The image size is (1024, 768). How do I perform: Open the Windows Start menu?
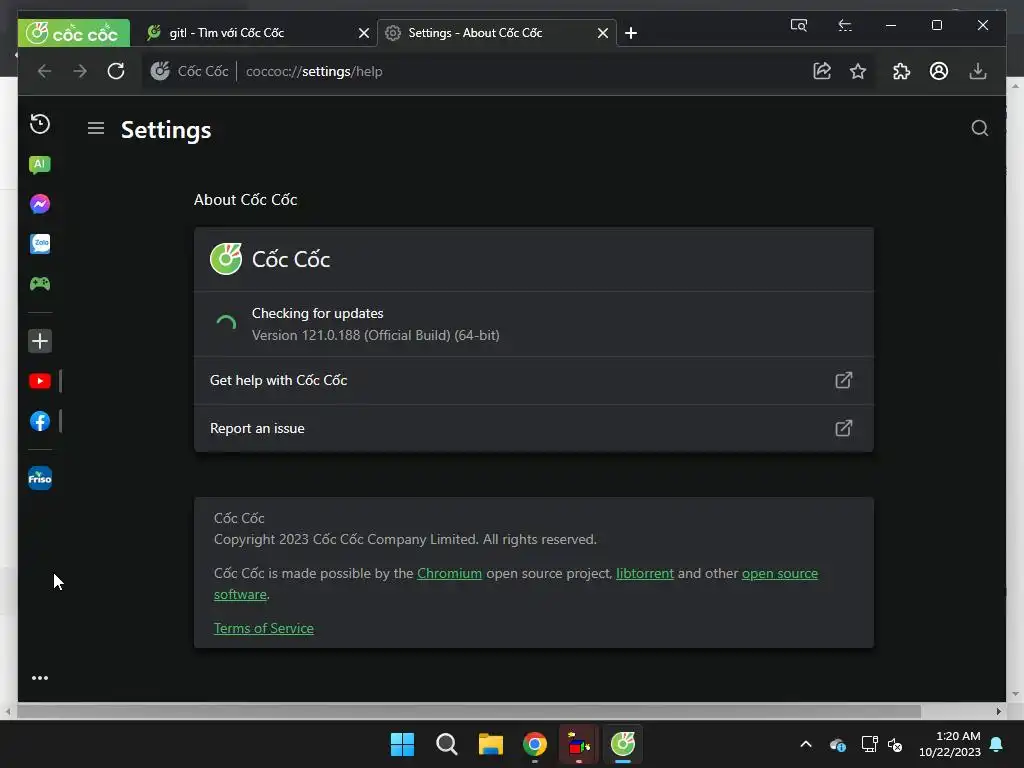click(x=402, y=744)
